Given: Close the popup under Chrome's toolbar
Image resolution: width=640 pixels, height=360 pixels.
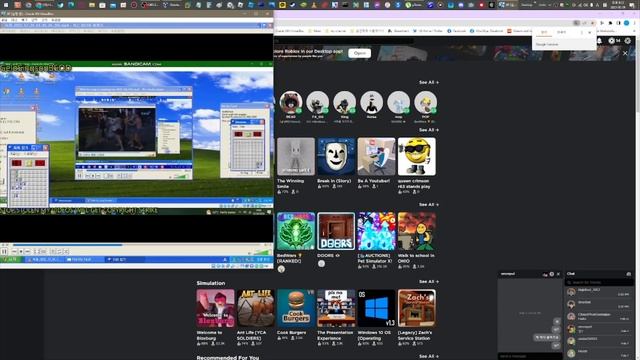Looking at the screenshot, I should (x=589, y=32).
